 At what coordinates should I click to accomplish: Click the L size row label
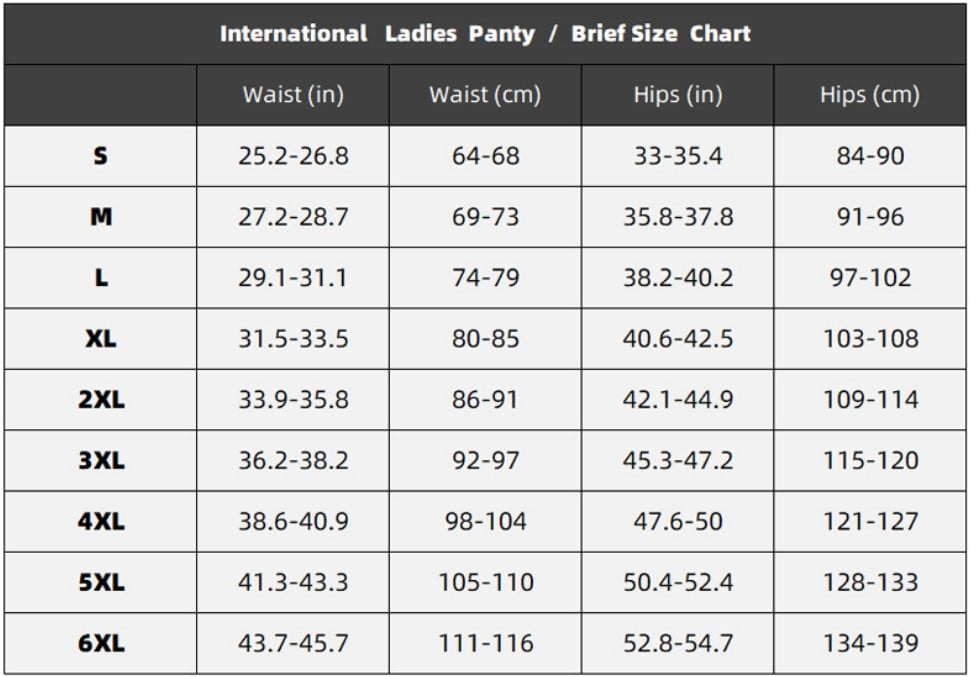point(101,277)
